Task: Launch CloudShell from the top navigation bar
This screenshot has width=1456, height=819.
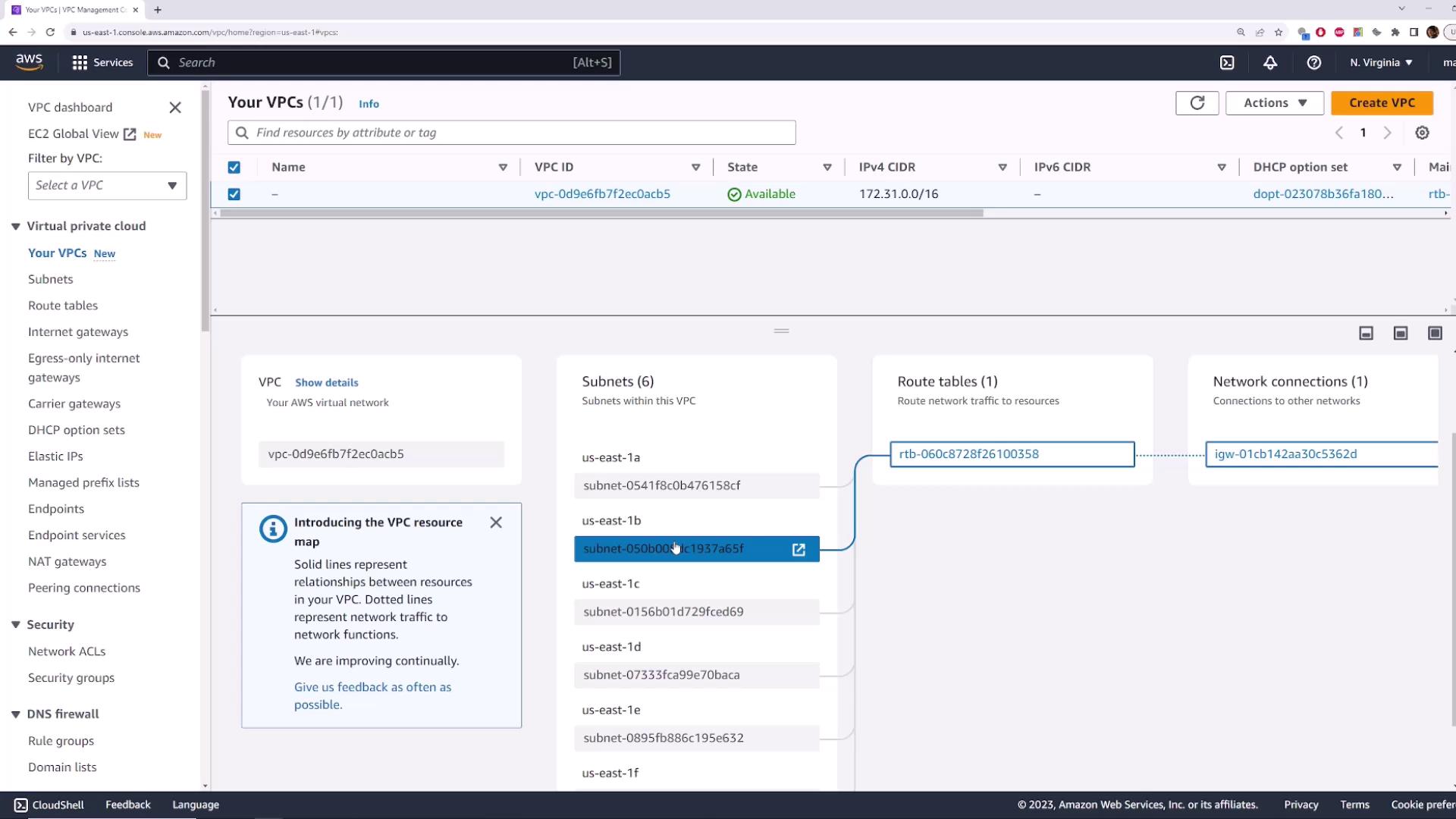Action: [1227, 62]
